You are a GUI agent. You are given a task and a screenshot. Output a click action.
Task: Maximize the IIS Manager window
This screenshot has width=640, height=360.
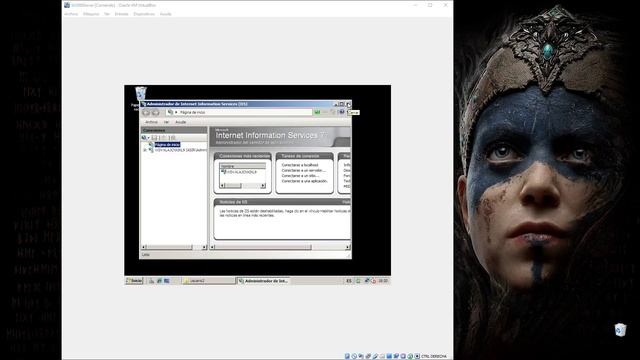342,104
